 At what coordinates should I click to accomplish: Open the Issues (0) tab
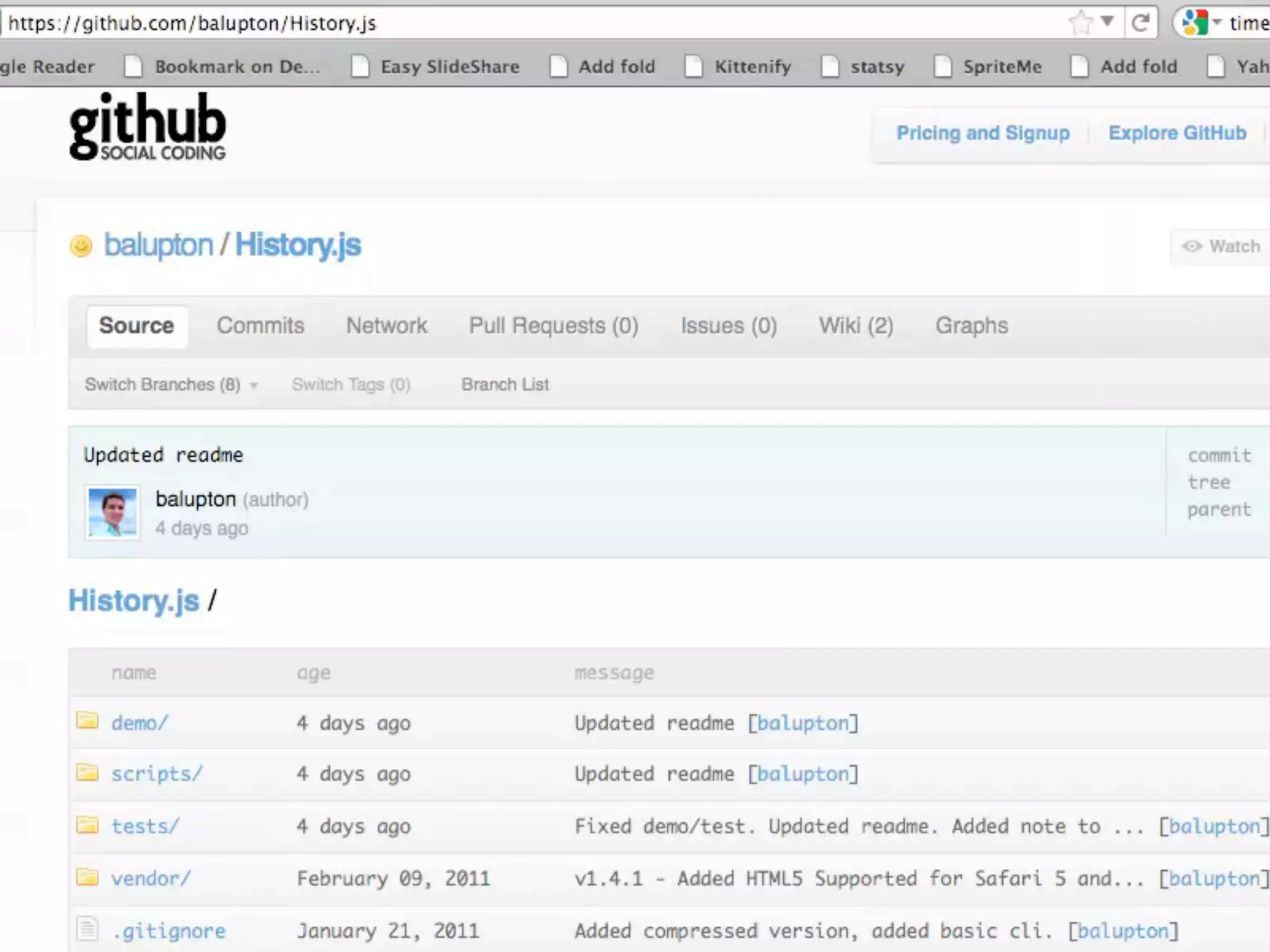click(729, 326)
